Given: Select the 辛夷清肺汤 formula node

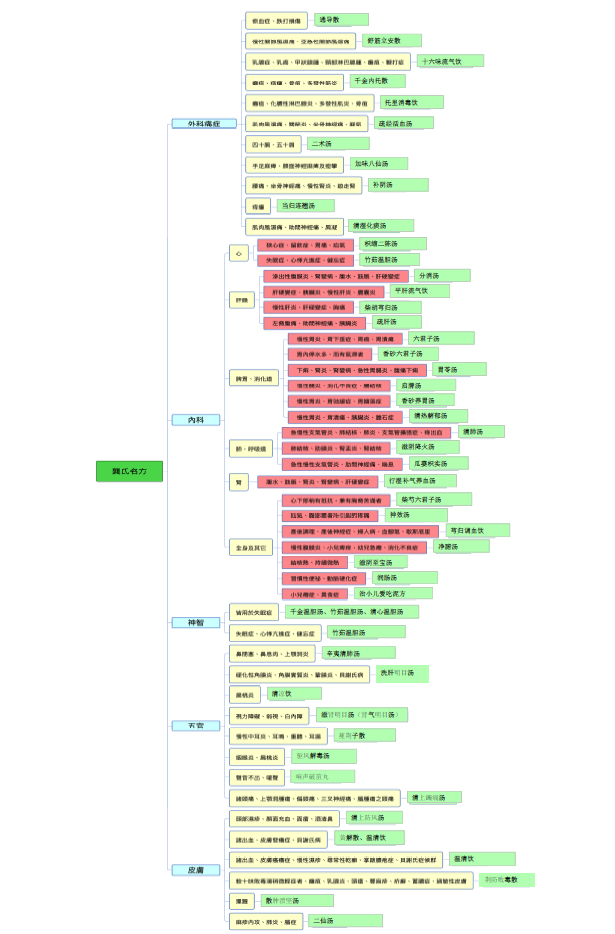Looking at the screenshot, I should (x=358, y=653).
